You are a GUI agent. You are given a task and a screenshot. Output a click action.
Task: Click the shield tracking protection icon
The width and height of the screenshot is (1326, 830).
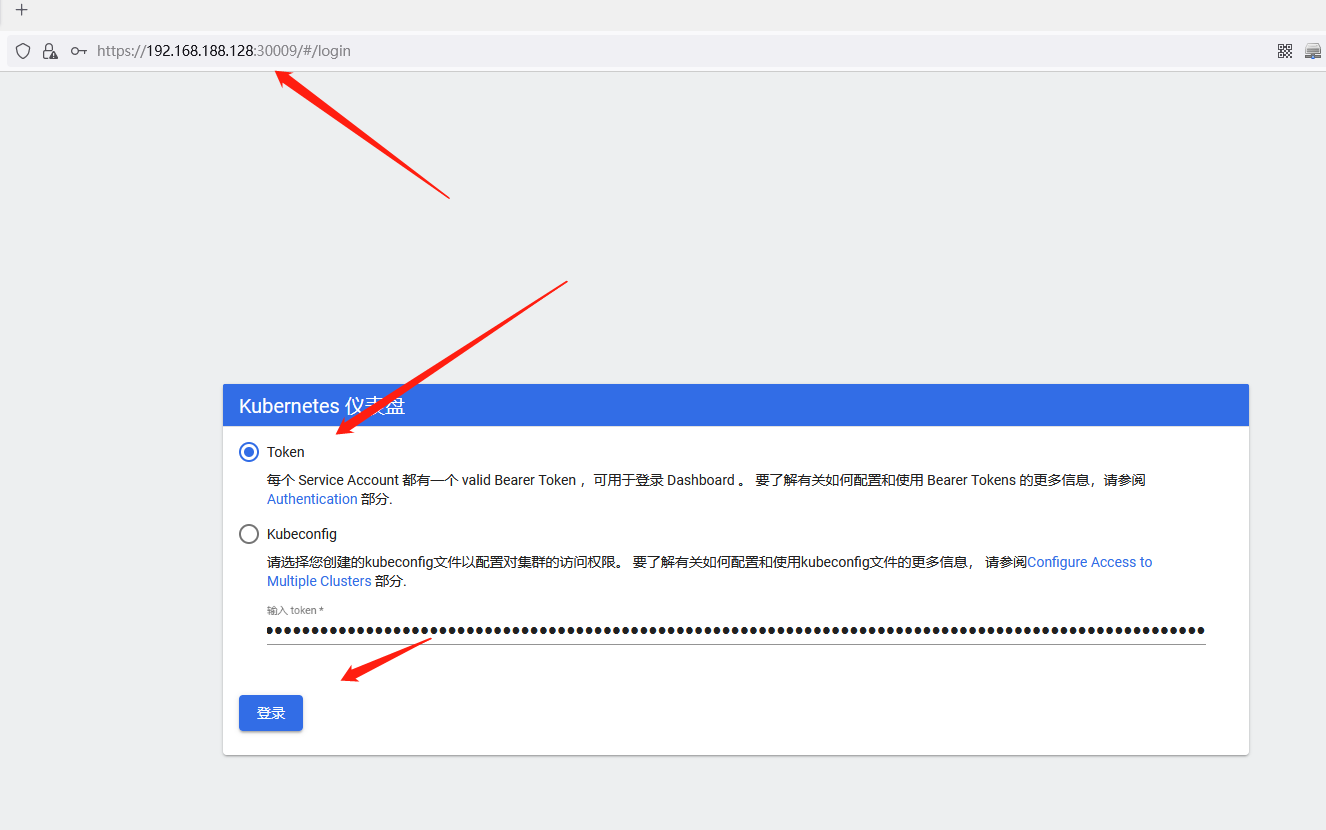(23, 51)
